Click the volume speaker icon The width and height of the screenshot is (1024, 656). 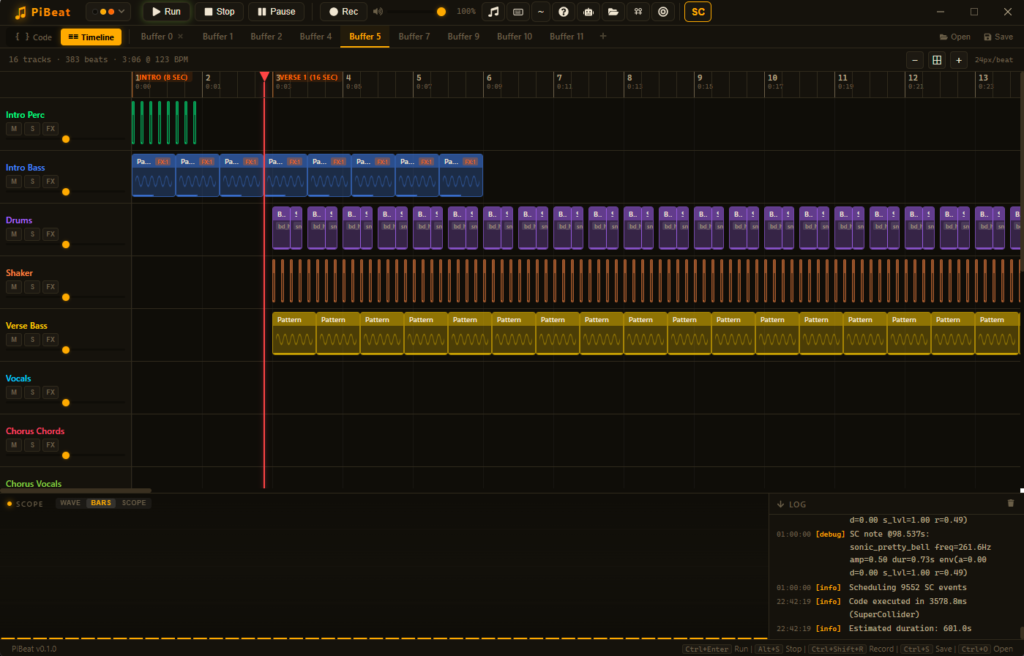[378, 12]
